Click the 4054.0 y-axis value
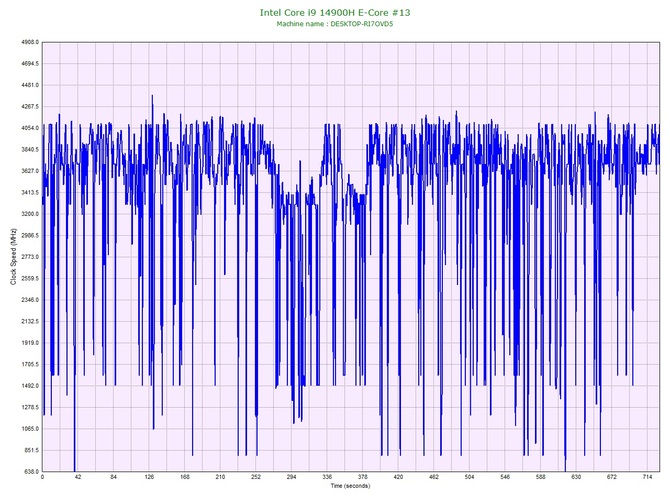The height and width of the screenshot is (503, 670). click(x=30, y=128)
